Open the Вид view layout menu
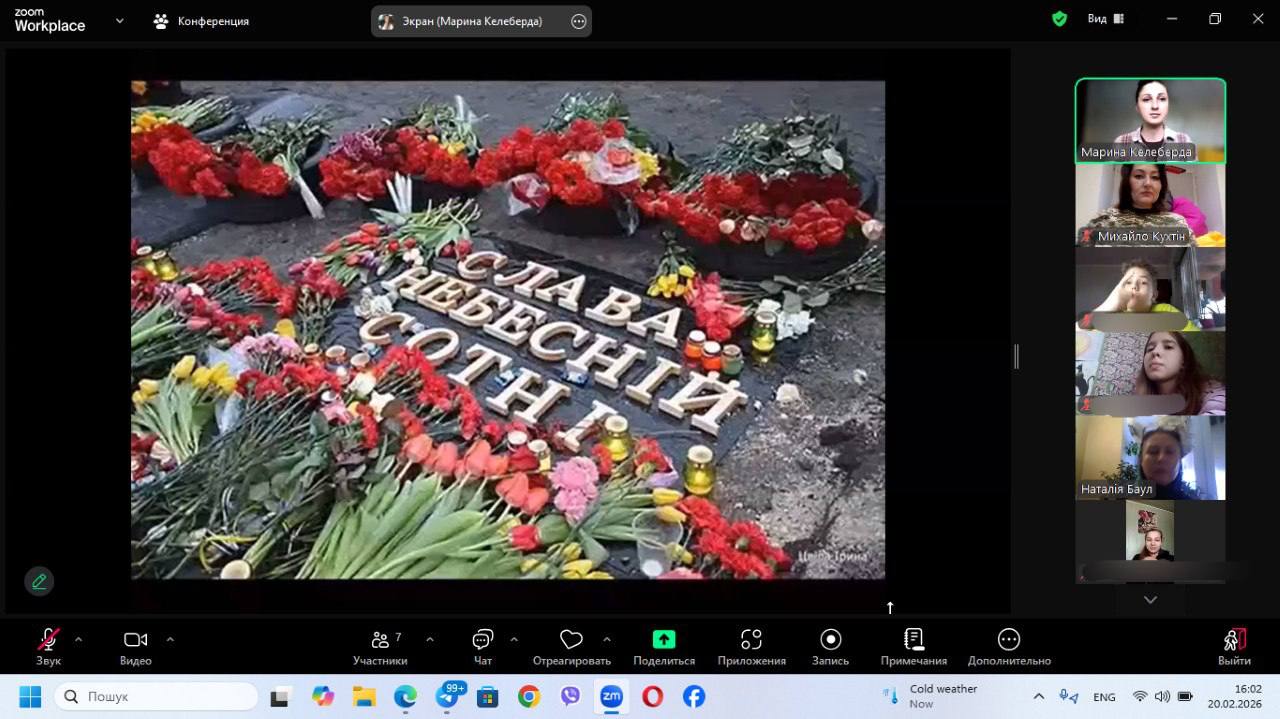Image resolution: width=1280 pixels, height=719 pixels. (x=1105, y=19)
